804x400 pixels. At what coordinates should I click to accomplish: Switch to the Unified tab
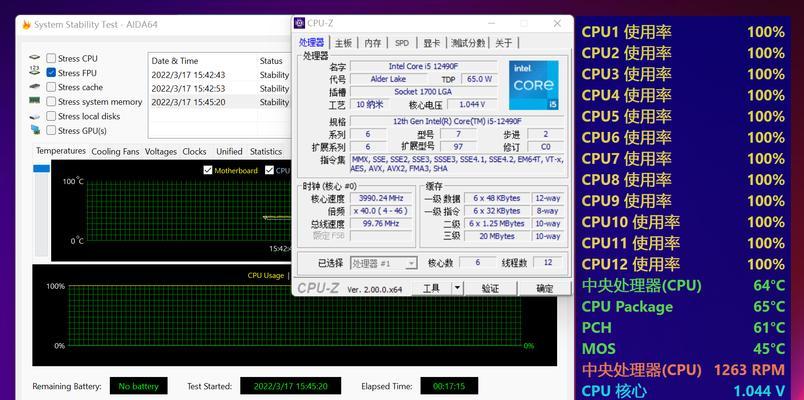click(x=229, y=152)
